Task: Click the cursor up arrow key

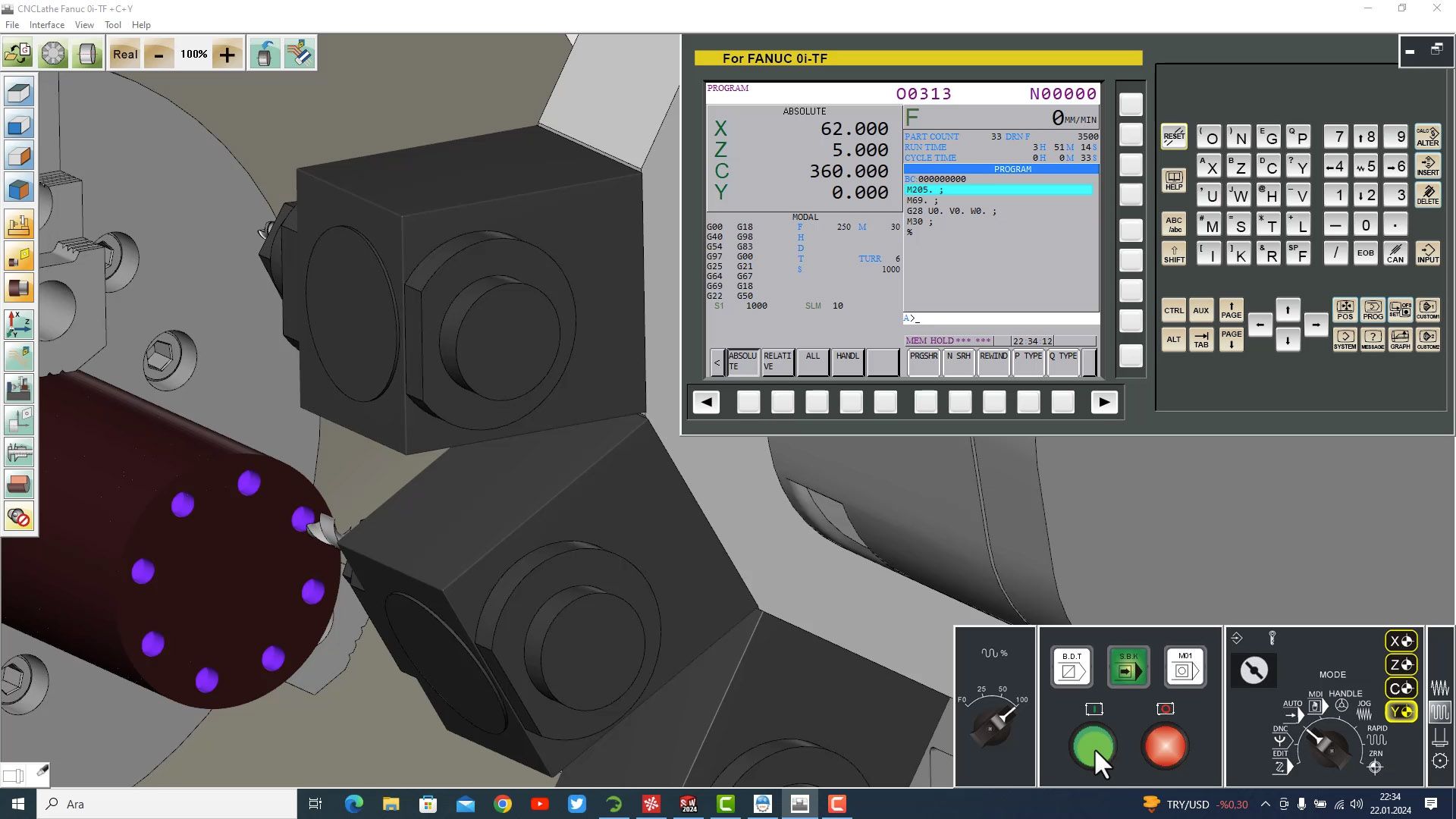Action: (1288, 309)
